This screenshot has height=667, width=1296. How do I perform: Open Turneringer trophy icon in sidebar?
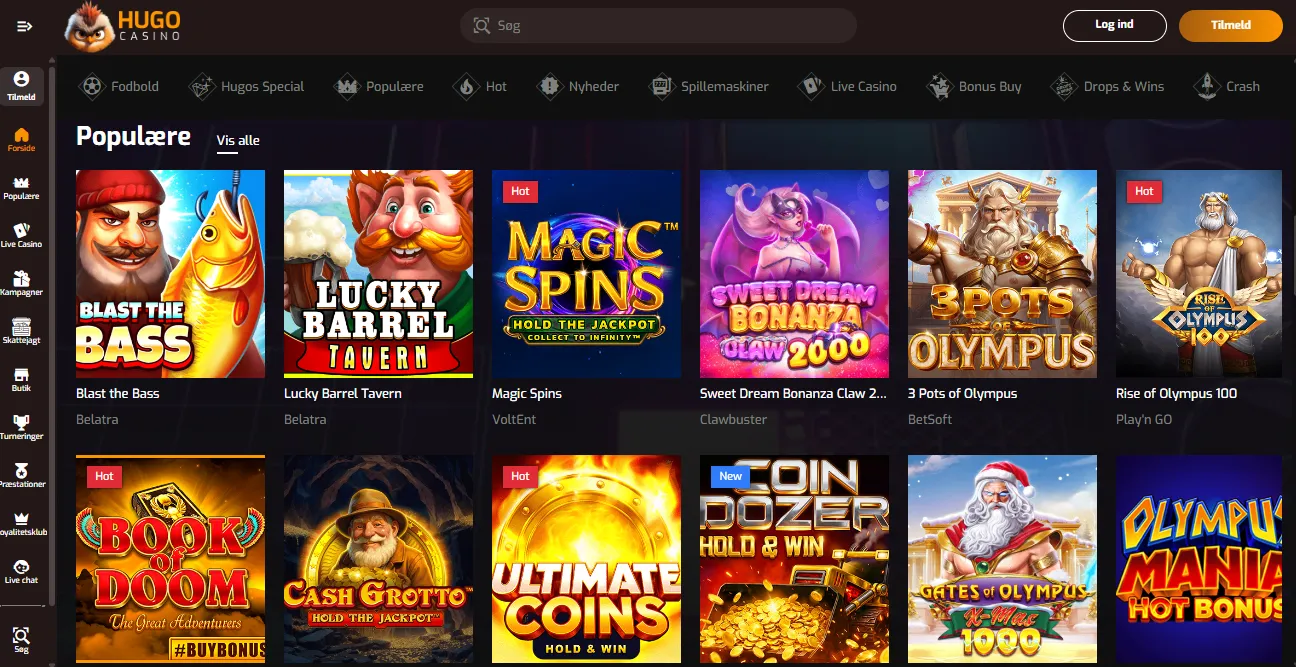21,422
